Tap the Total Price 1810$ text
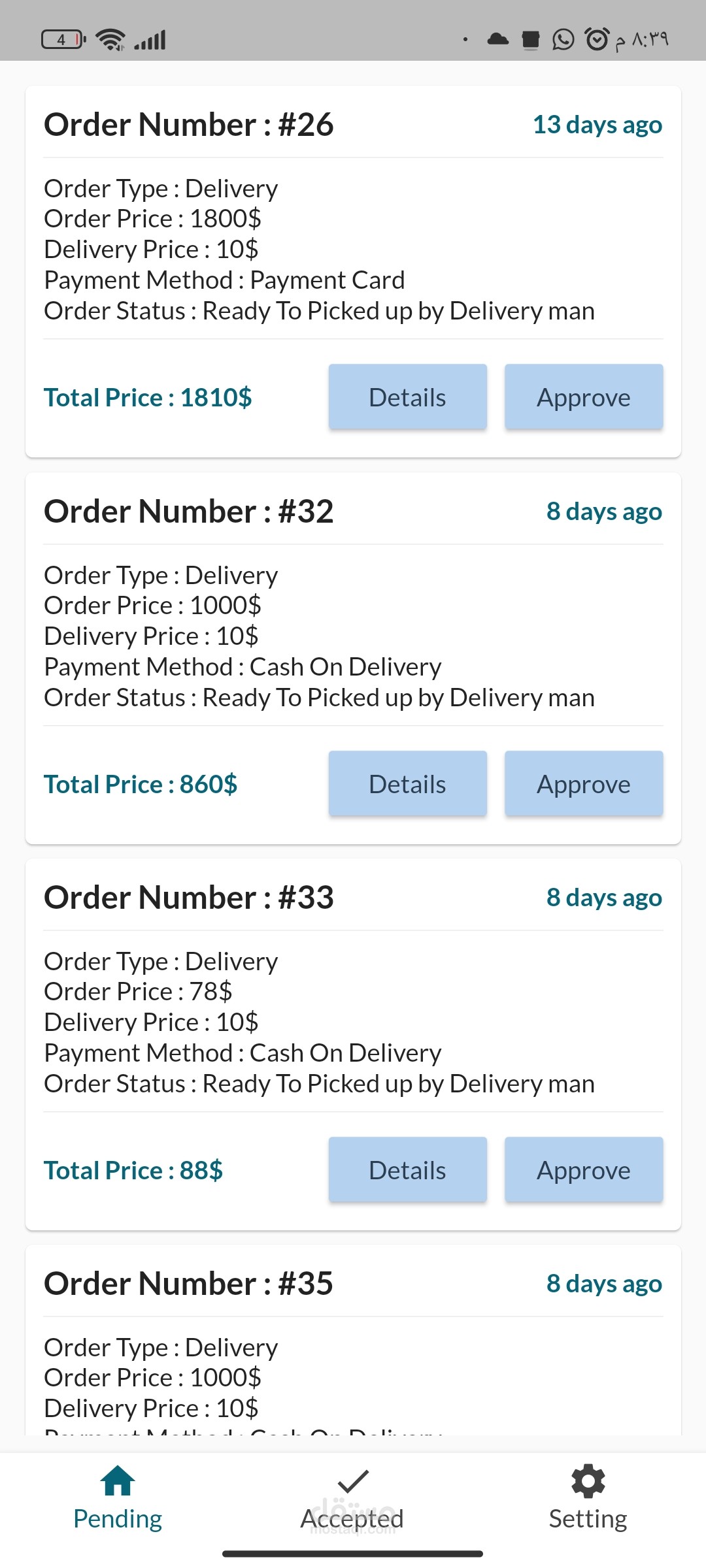 [x=148, y=397]
